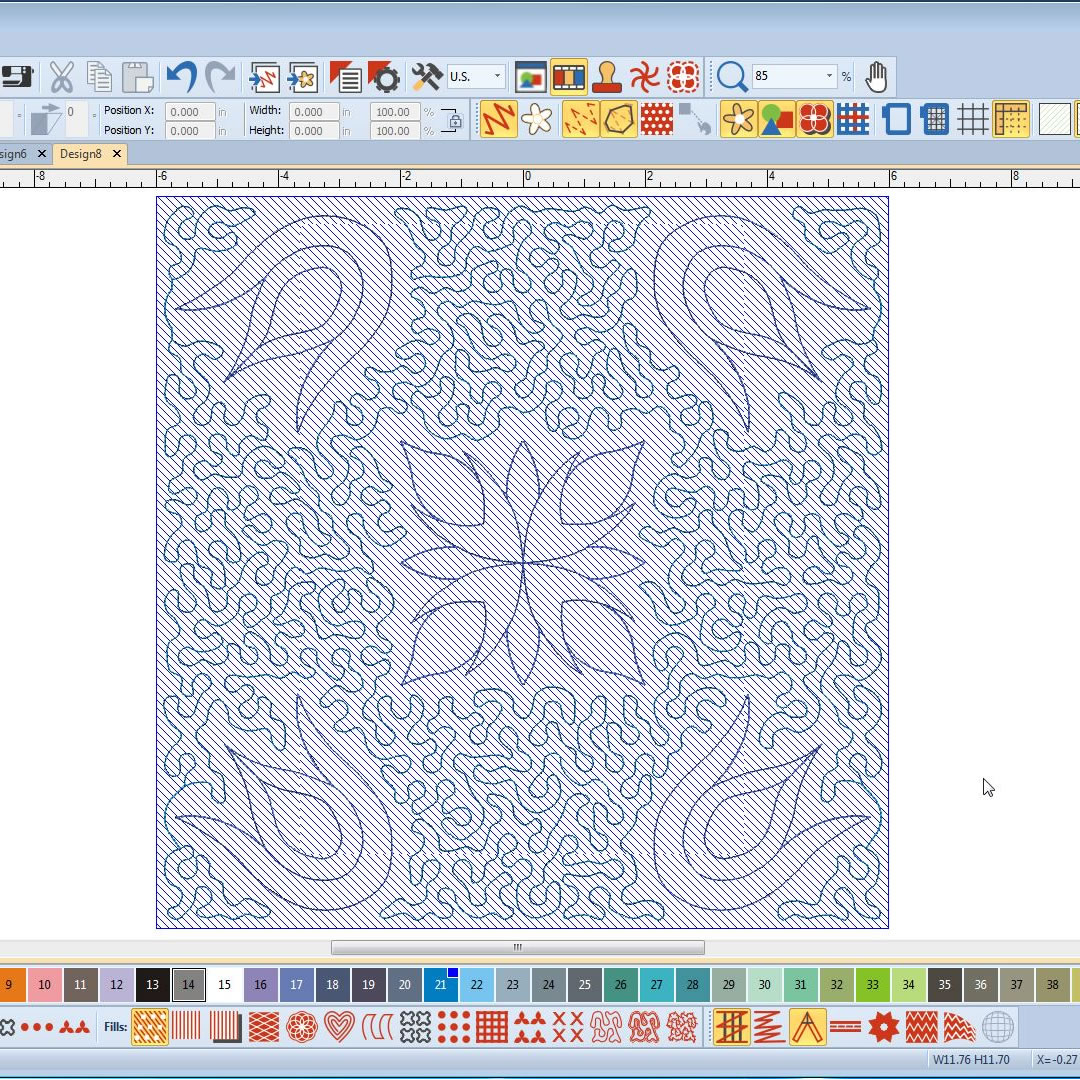Select the red starburst stitch icon
Image resolution: width=1080 pixels, height=1080 pixels.
point(884,1027)
